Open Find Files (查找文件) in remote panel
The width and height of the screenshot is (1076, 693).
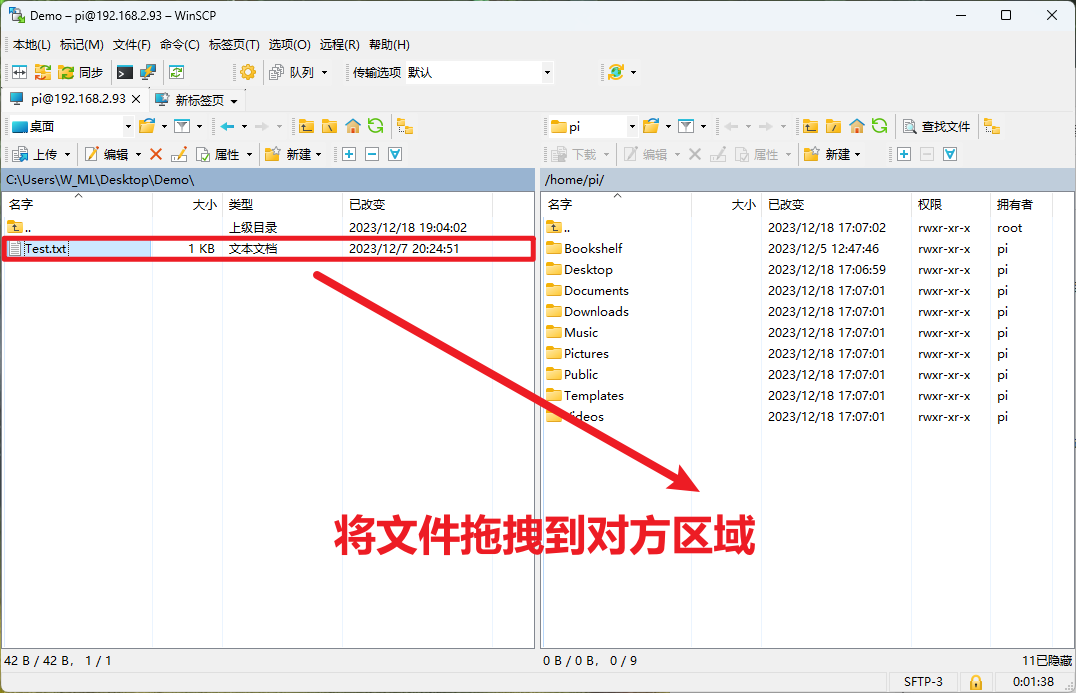937,126
